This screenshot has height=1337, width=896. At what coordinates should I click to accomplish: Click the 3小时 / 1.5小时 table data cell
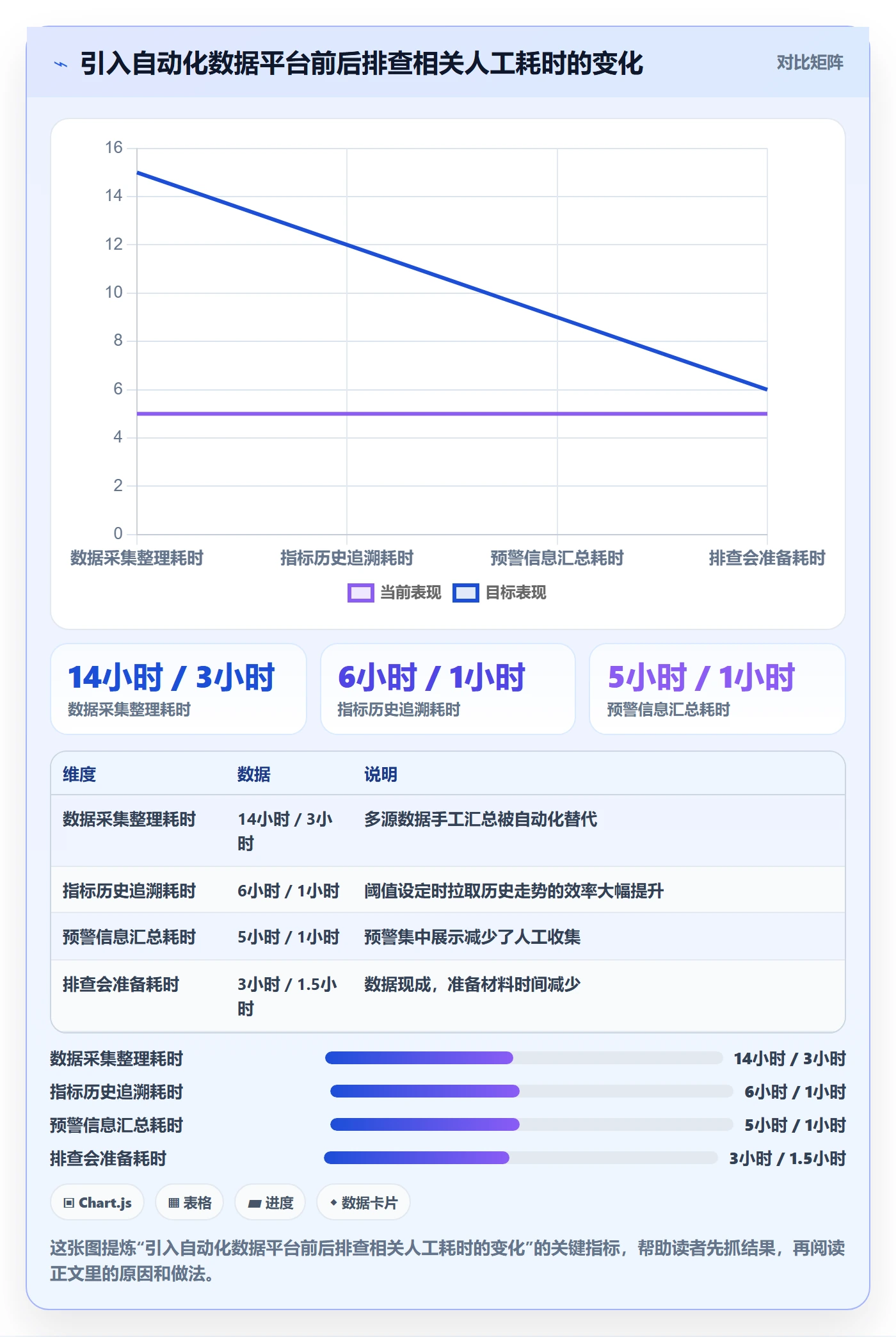click(287, 996)
